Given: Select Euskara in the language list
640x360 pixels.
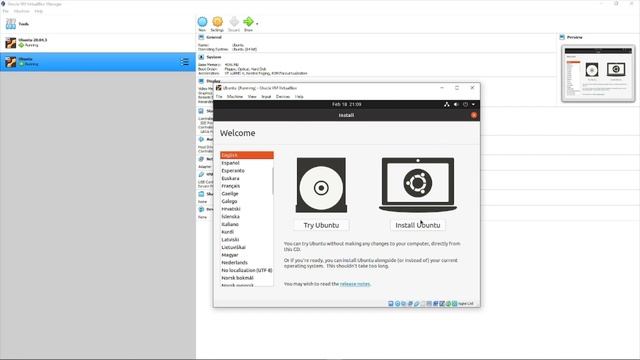Looking at the screenshot, I should (247, 178).
